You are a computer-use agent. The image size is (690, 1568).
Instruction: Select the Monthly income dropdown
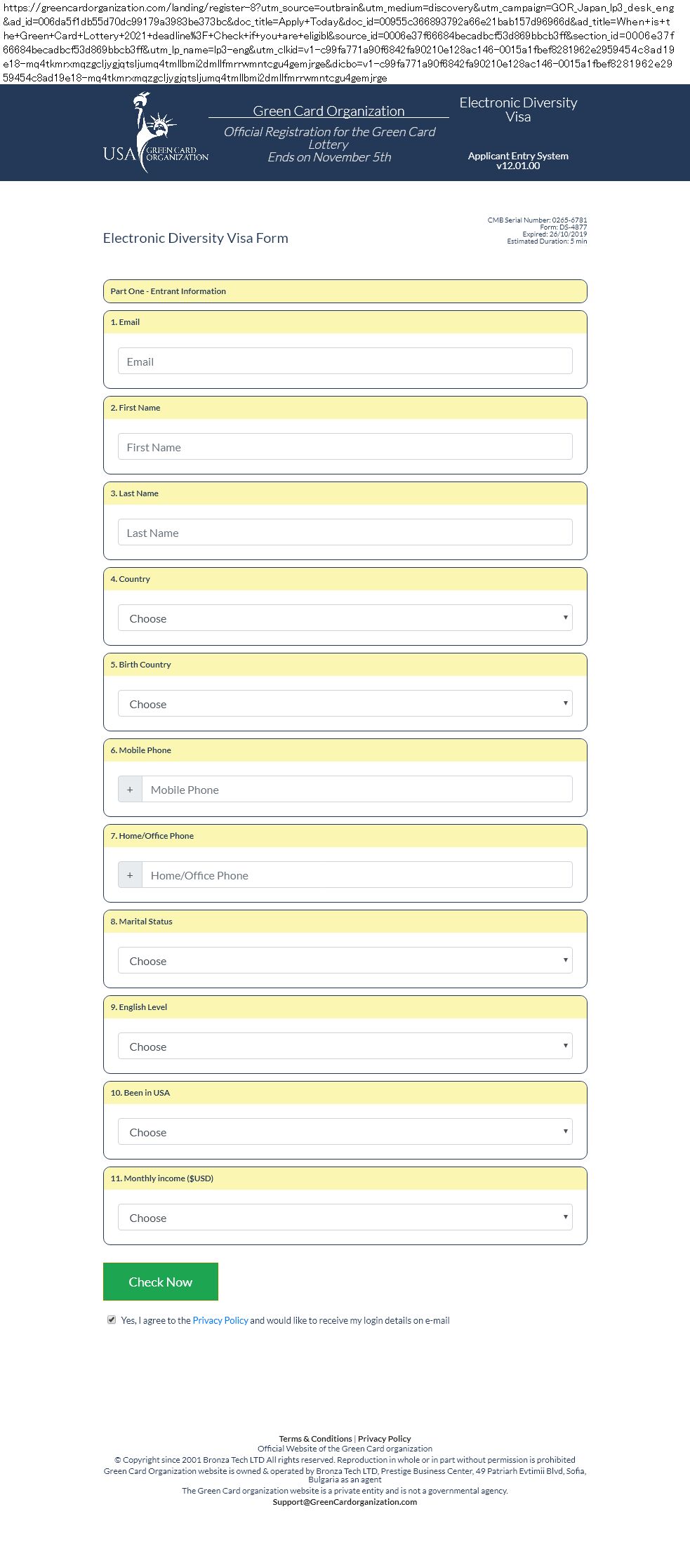[345, 1217]
